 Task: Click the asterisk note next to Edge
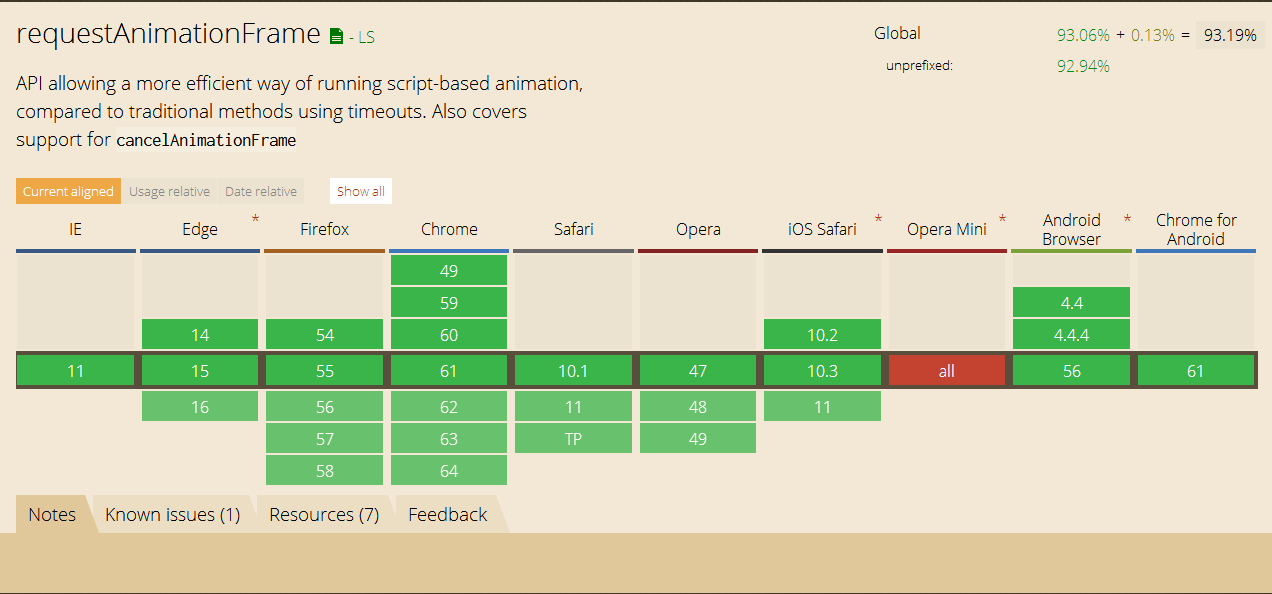255,219
